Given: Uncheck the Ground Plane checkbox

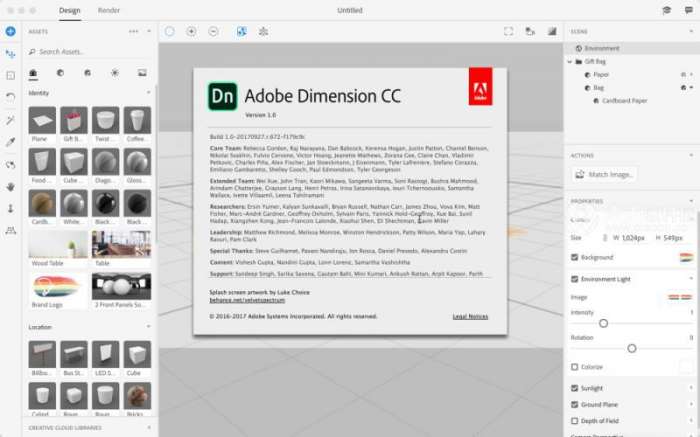Looking at the screenshot, I should 575,404.
